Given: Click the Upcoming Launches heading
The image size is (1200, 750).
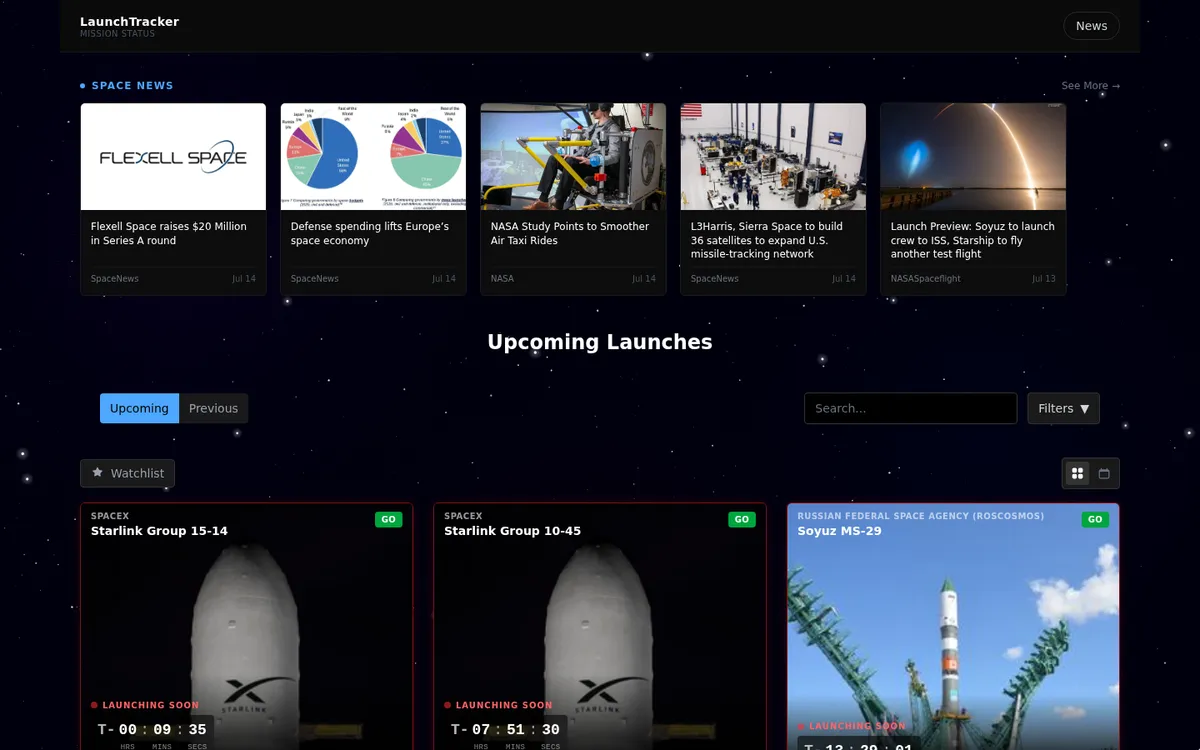Looking at the screenshot, I should [x=600, y=342].
